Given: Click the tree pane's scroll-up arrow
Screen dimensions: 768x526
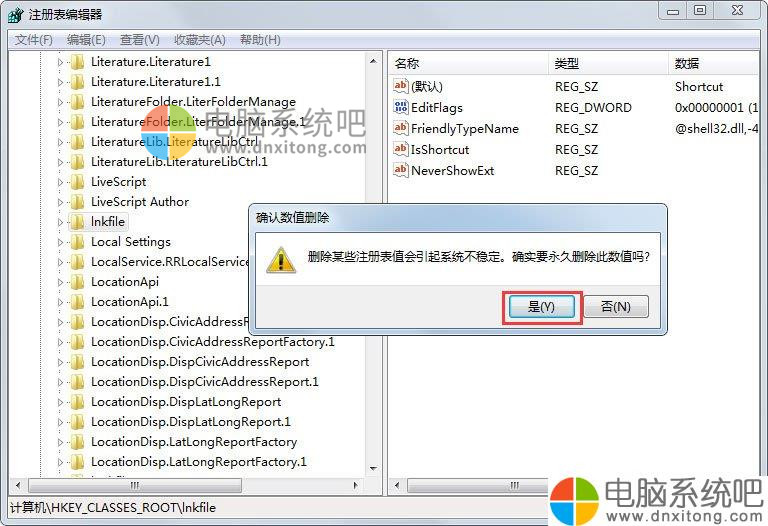Looking at the screenshot, I should 374,61.
